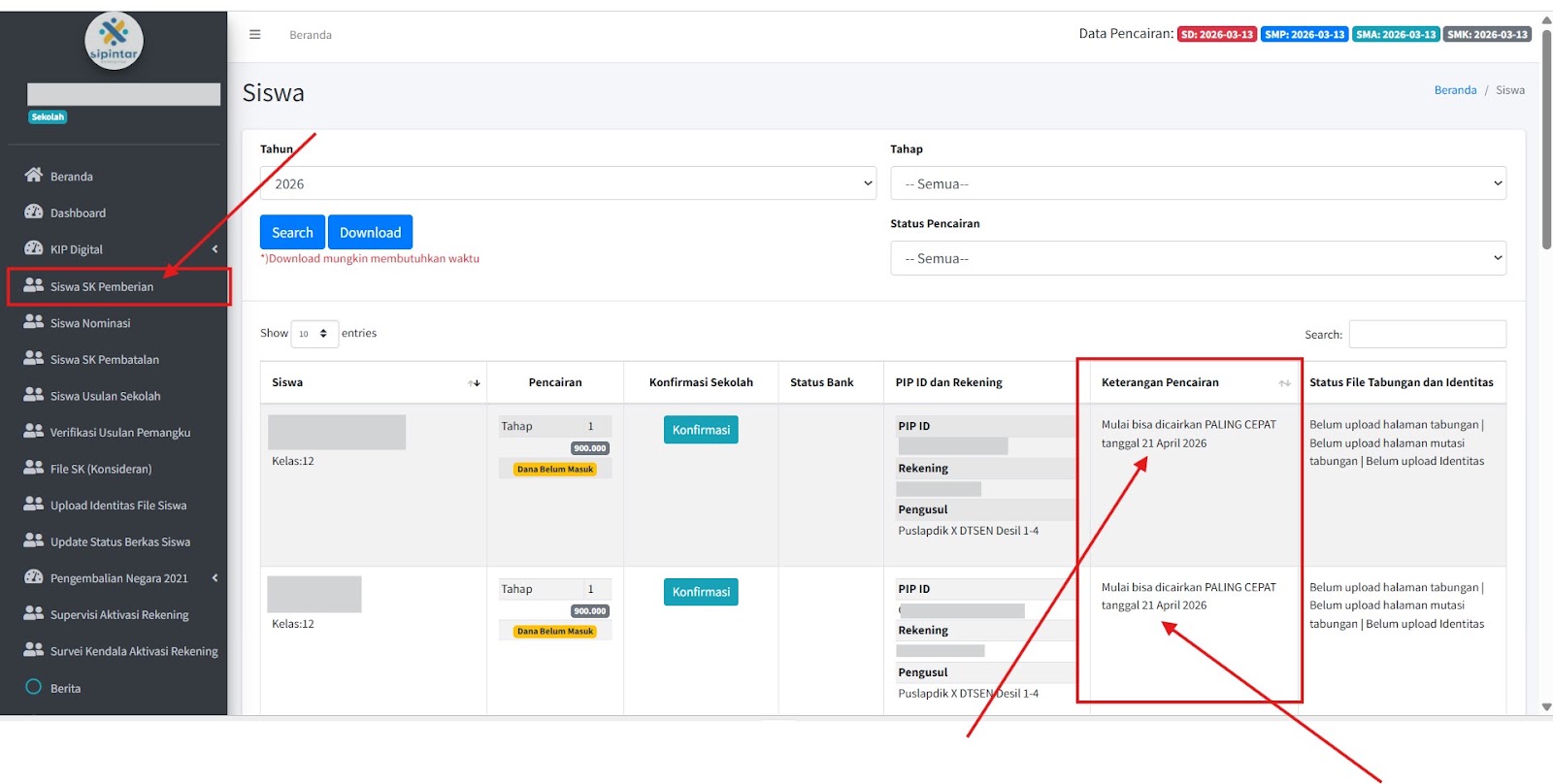Click the SMK: 2026-03-13 gray badge

point(1487,35)
